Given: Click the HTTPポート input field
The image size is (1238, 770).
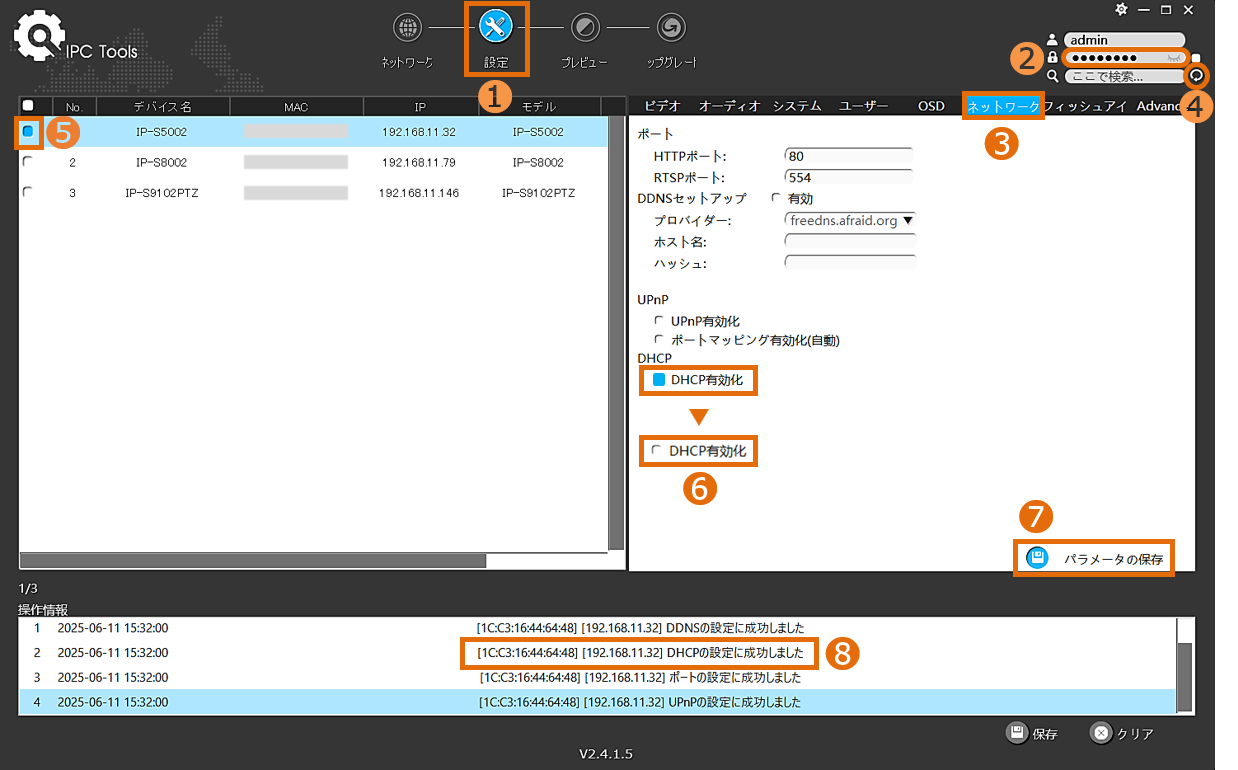Looking at the screenshot, I should [x=849, y=155].
